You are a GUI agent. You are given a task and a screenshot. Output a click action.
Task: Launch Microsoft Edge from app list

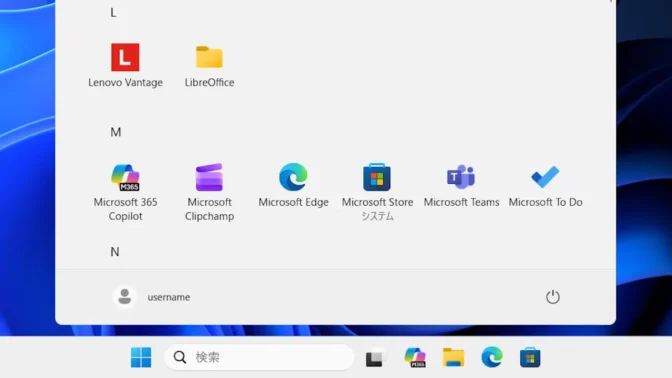(x=293, y=186)
